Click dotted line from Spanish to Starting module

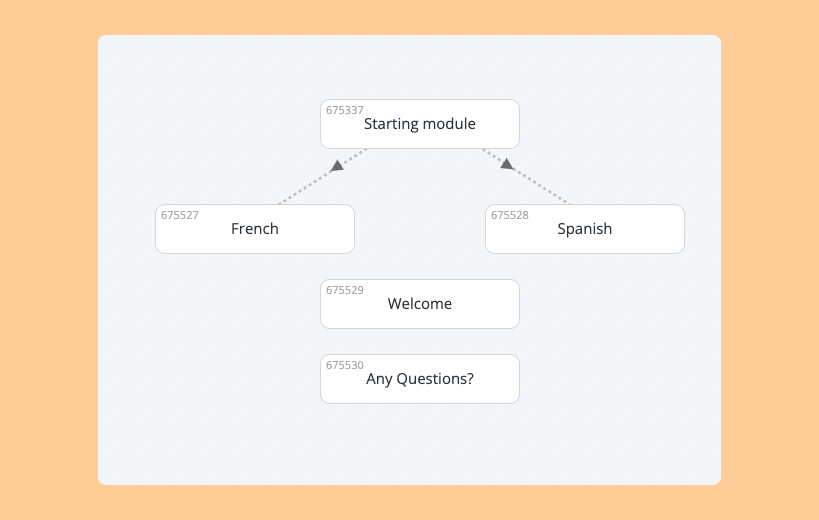point(541,185)
